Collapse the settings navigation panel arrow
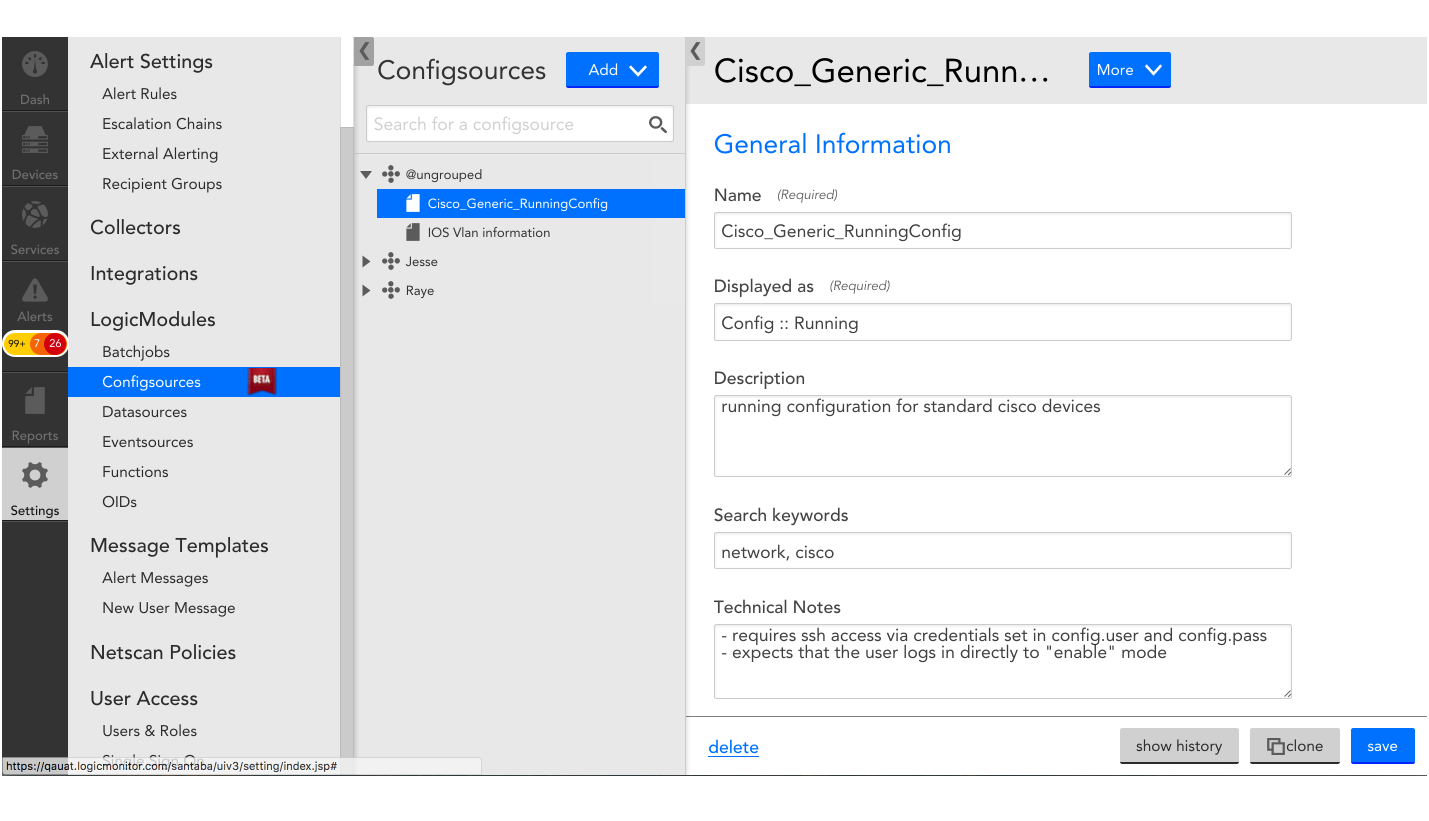Viewport: 1429px width, 821px height. click(364, 52)
